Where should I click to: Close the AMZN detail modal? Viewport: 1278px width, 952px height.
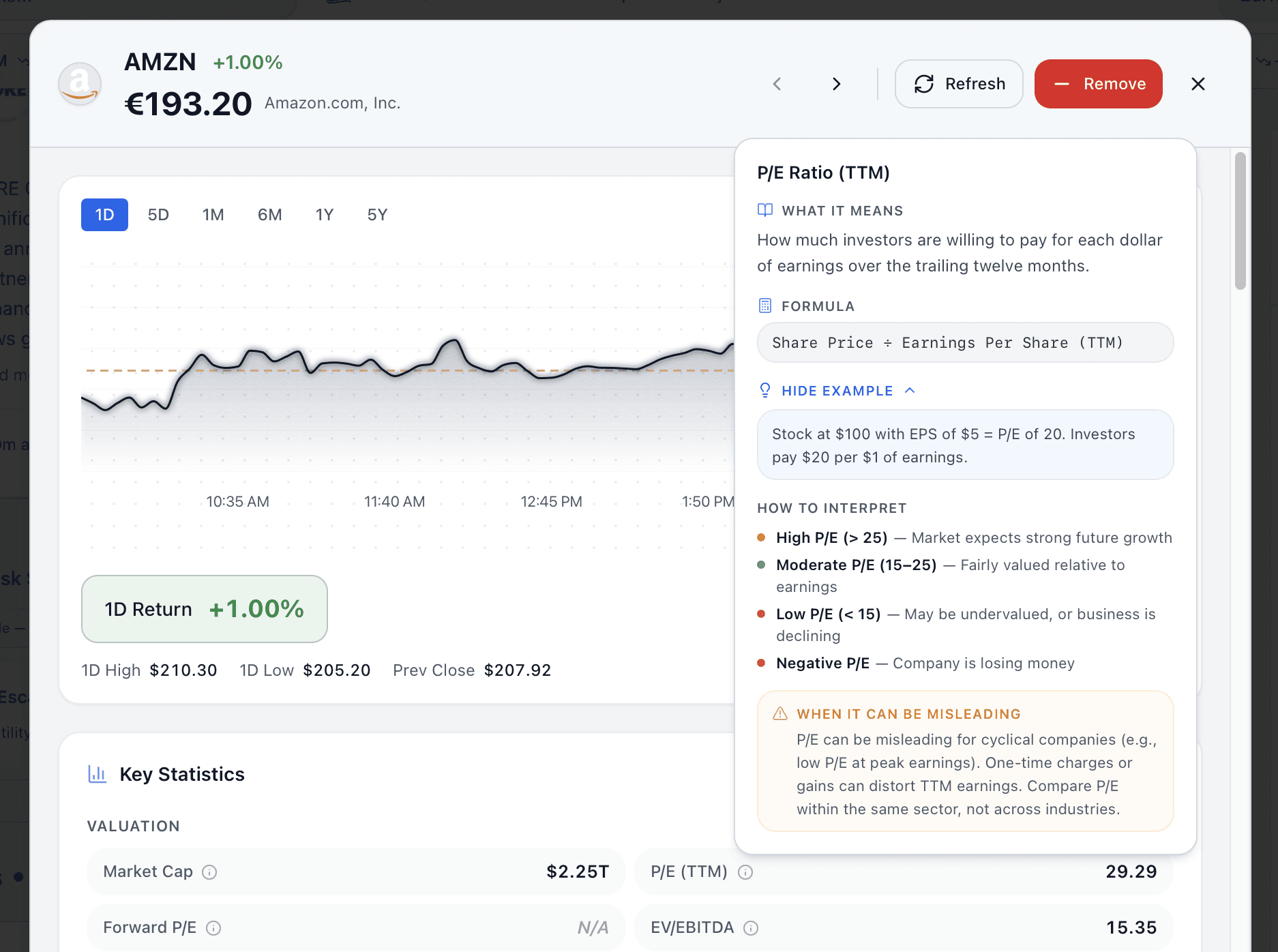[1198, 84]
